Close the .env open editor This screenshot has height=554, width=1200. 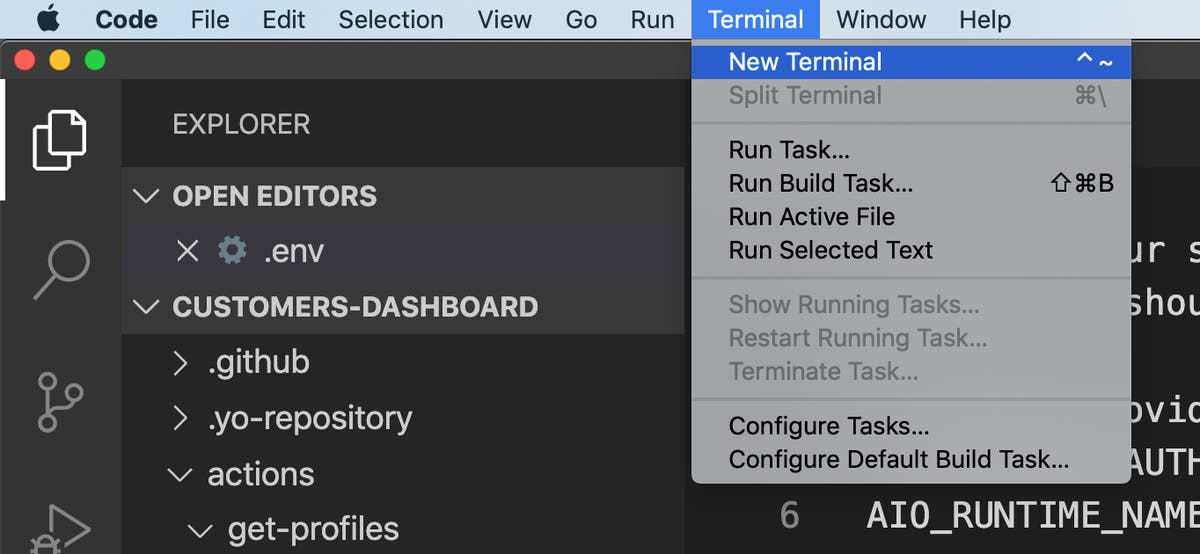click(x=187, y=250)
